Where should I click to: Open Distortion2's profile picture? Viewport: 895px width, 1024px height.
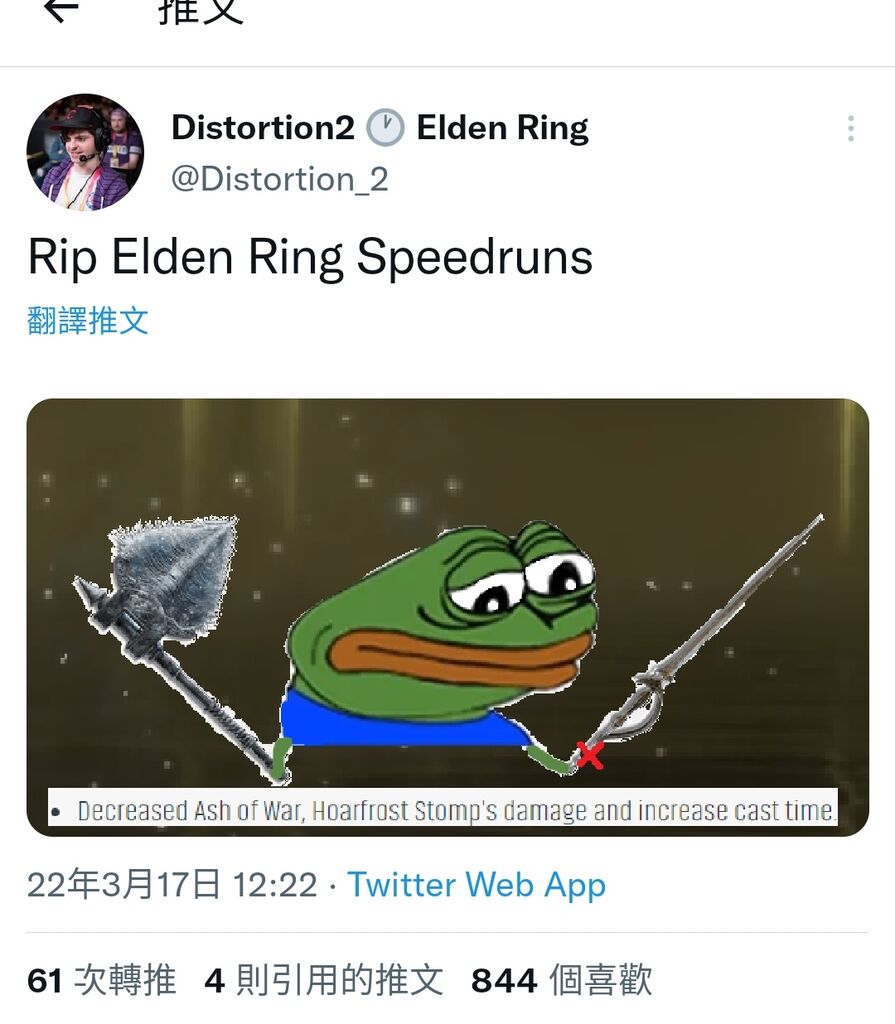85,152
